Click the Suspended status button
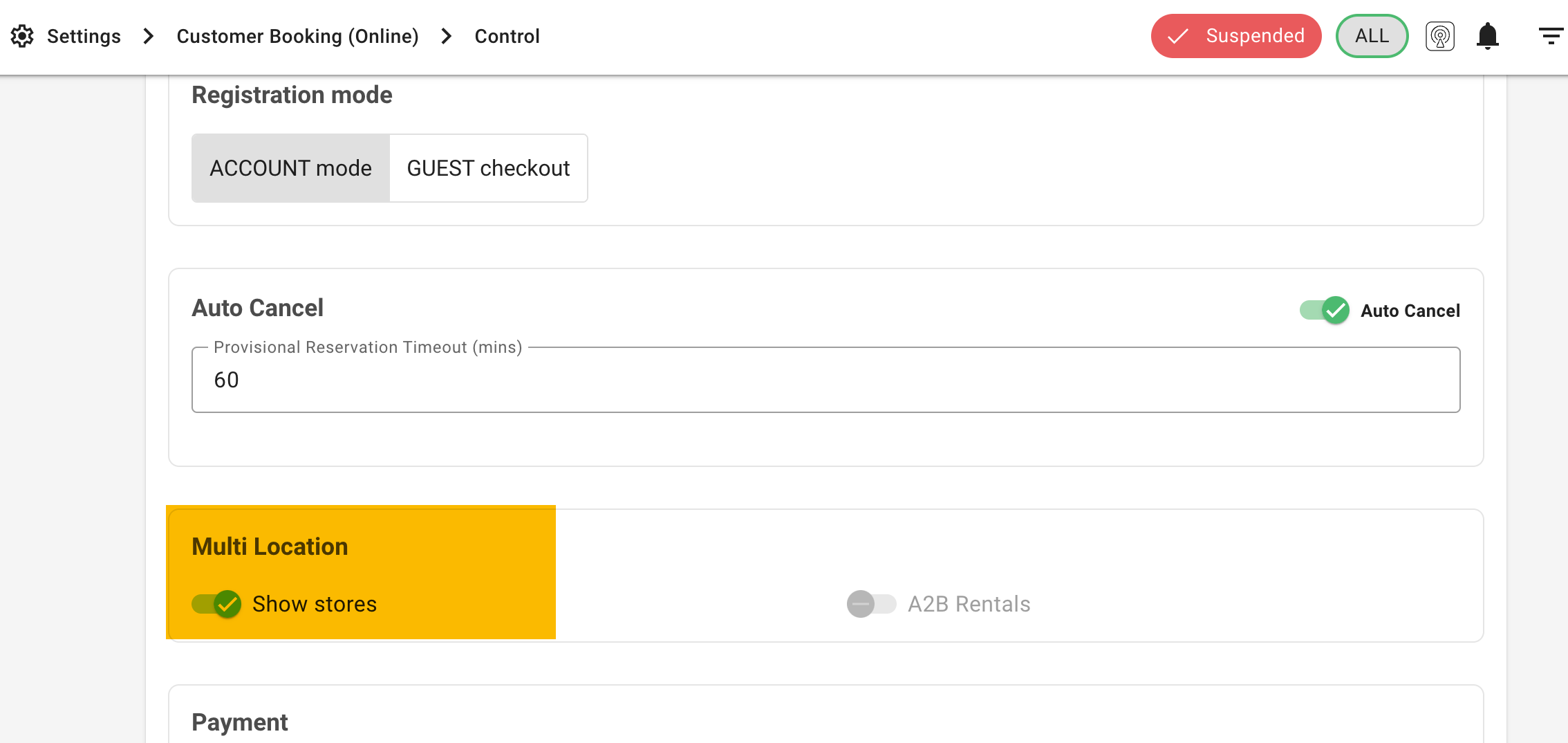Viewport: 1568px width, 743px height. 1236,36
